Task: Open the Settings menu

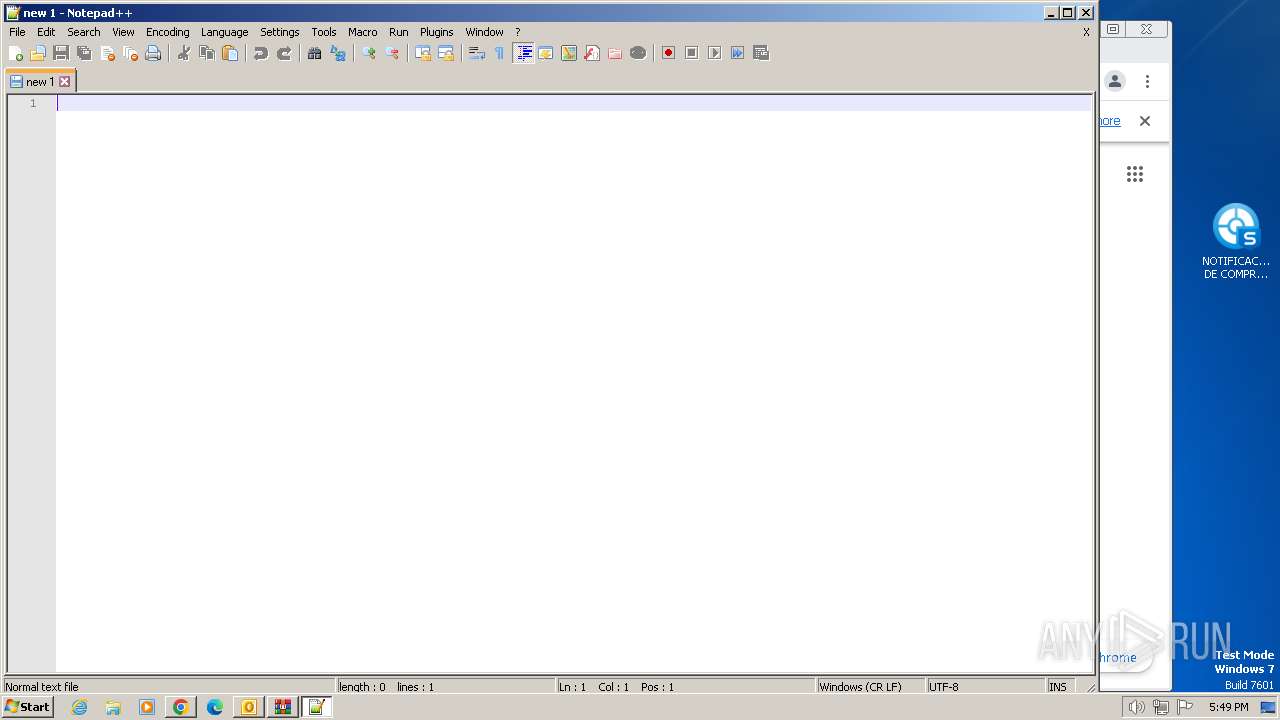Action: click(280, 32)
